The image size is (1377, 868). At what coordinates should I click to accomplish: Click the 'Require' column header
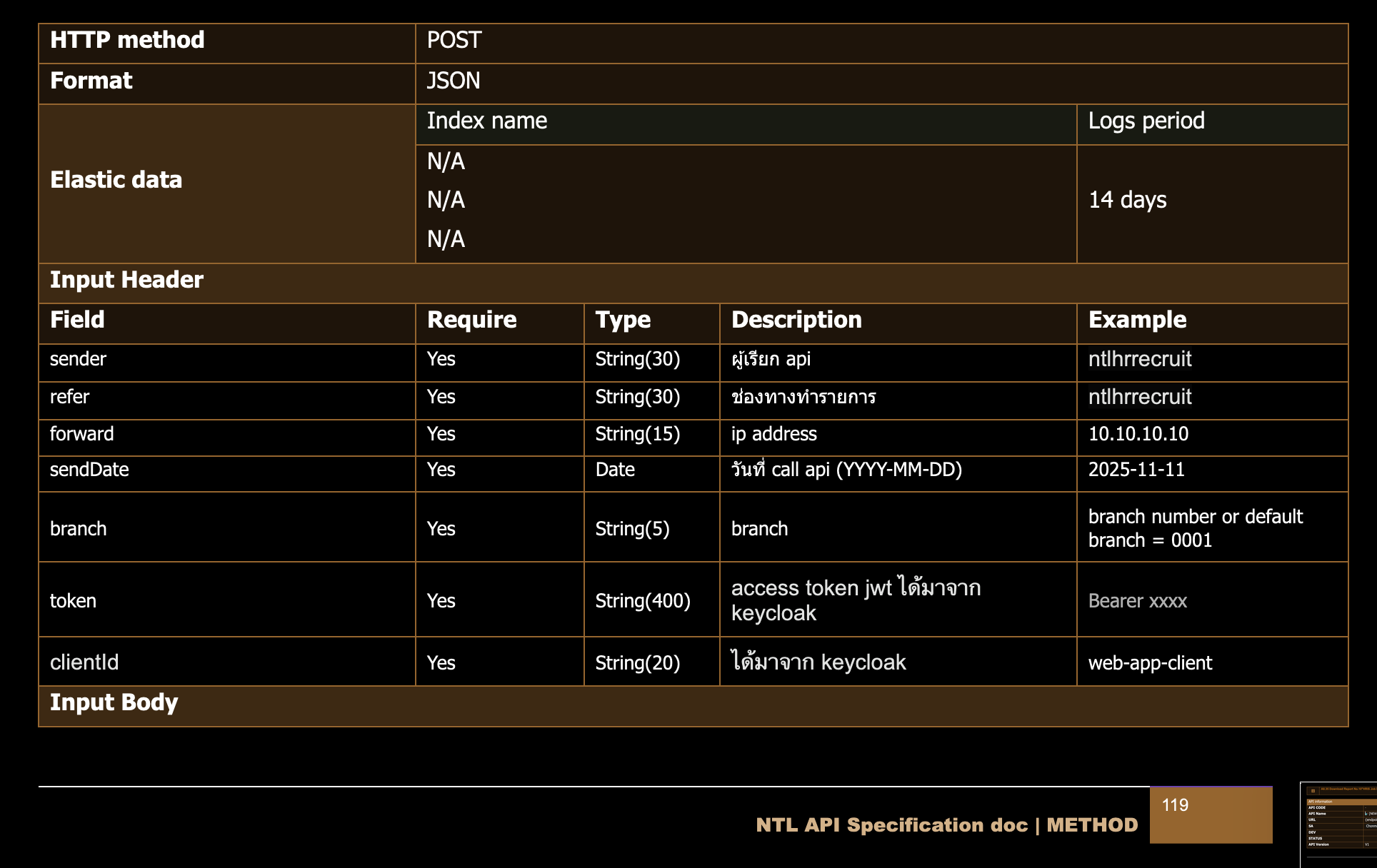coord(471,320)
